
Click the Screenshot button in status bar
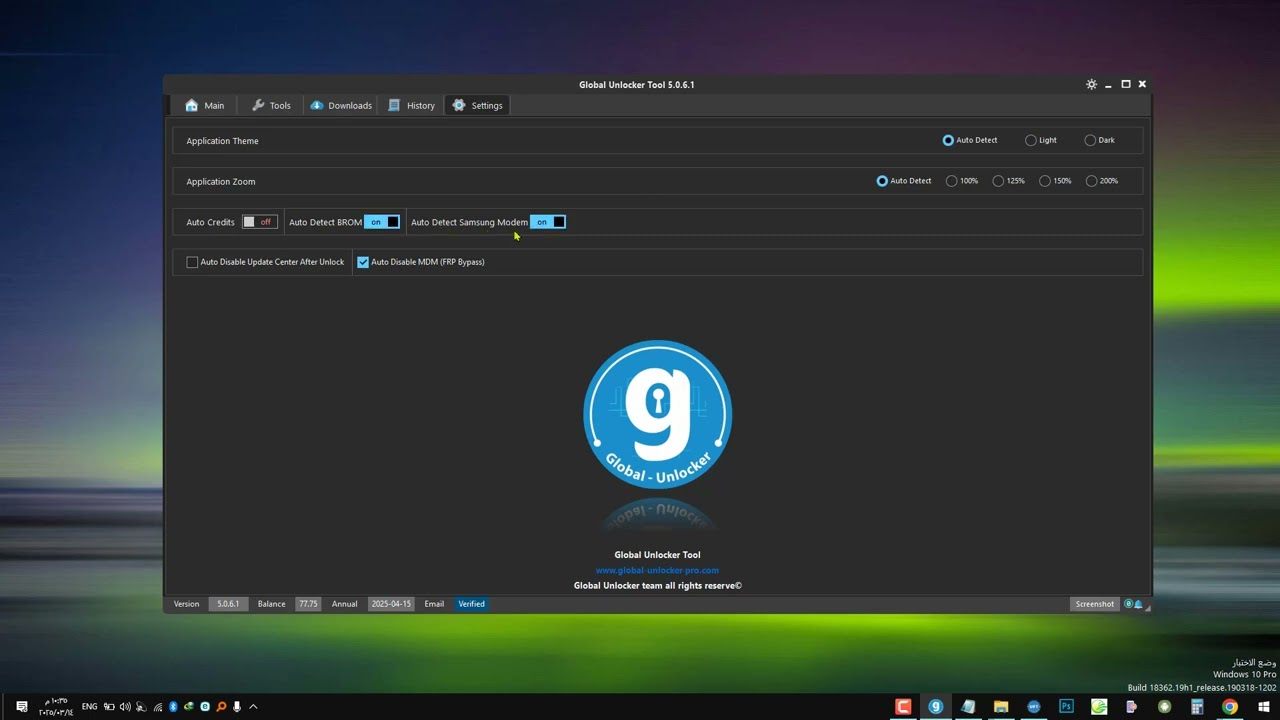tap(1094, 604)
